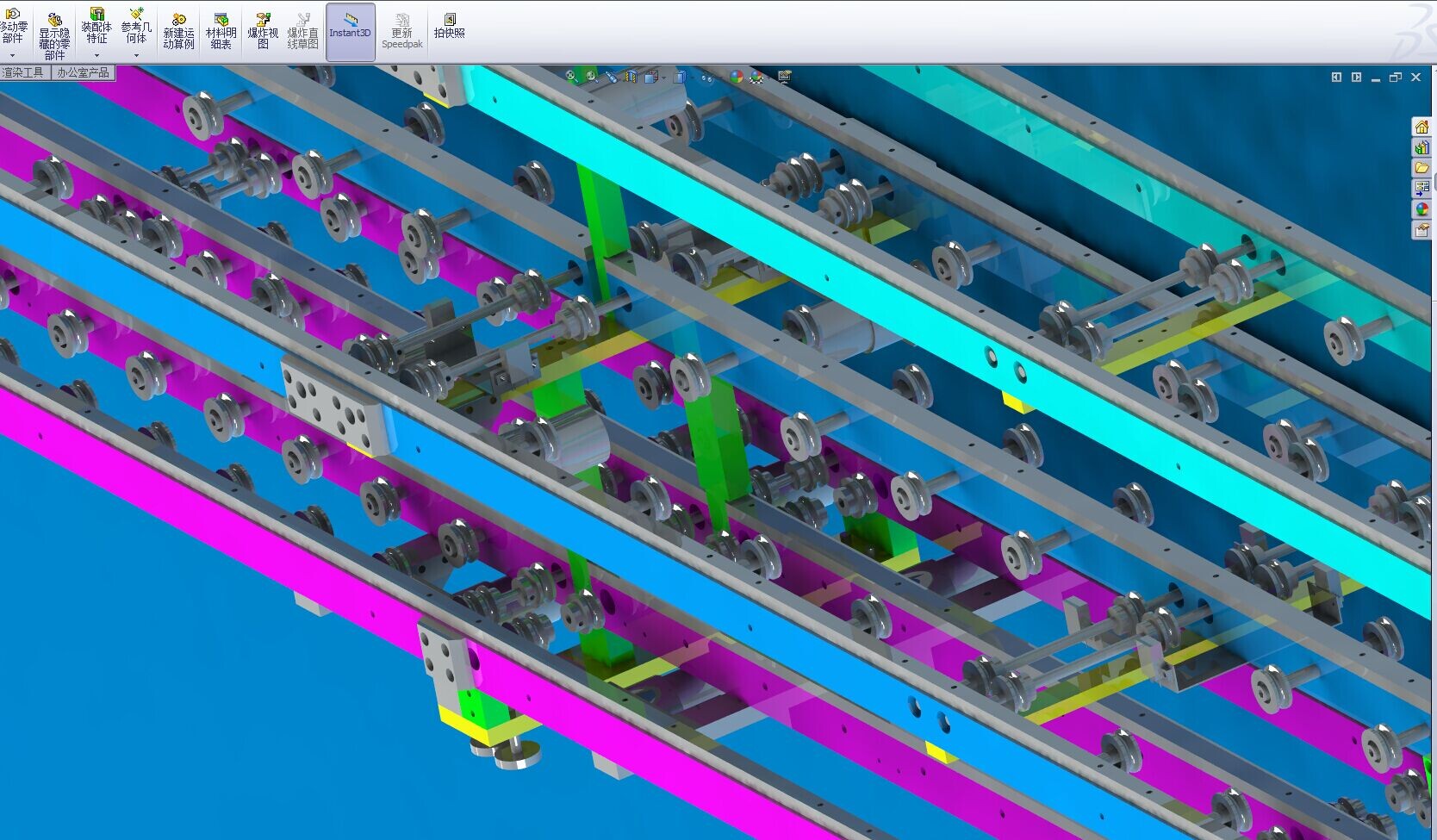1437x840 pixels.
Task: Open Hide/Show Items glasses icon
Action: point(707,77)
